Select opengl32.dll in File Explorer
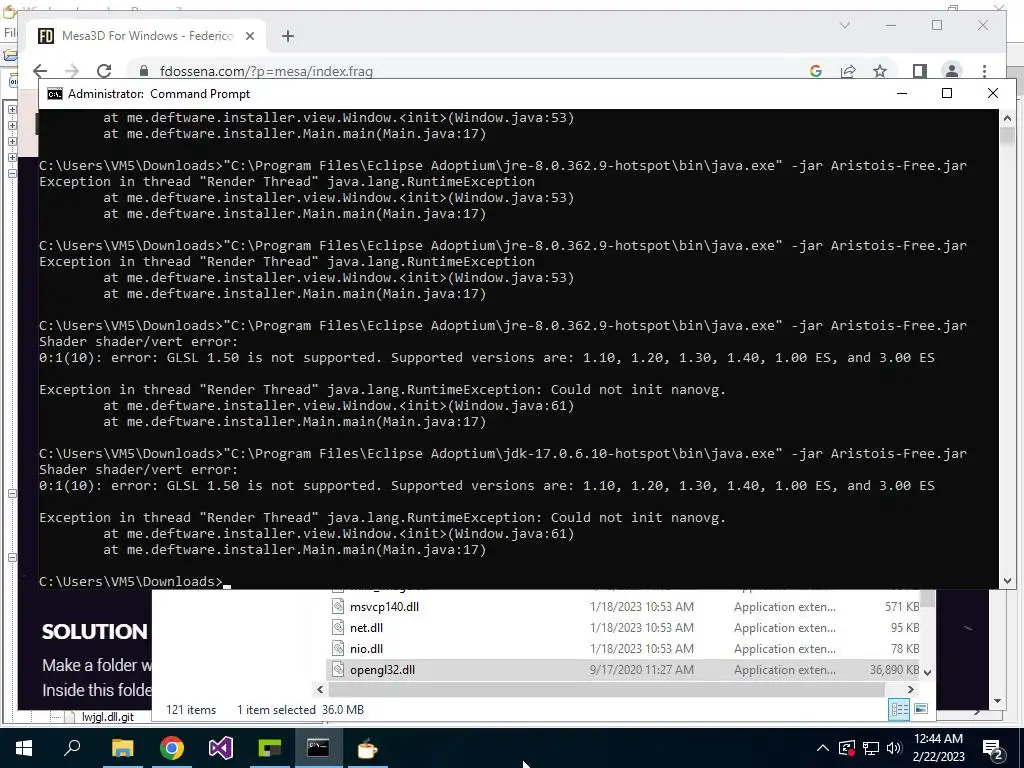Screen dimensions: 1024x768 coord(382,669)
